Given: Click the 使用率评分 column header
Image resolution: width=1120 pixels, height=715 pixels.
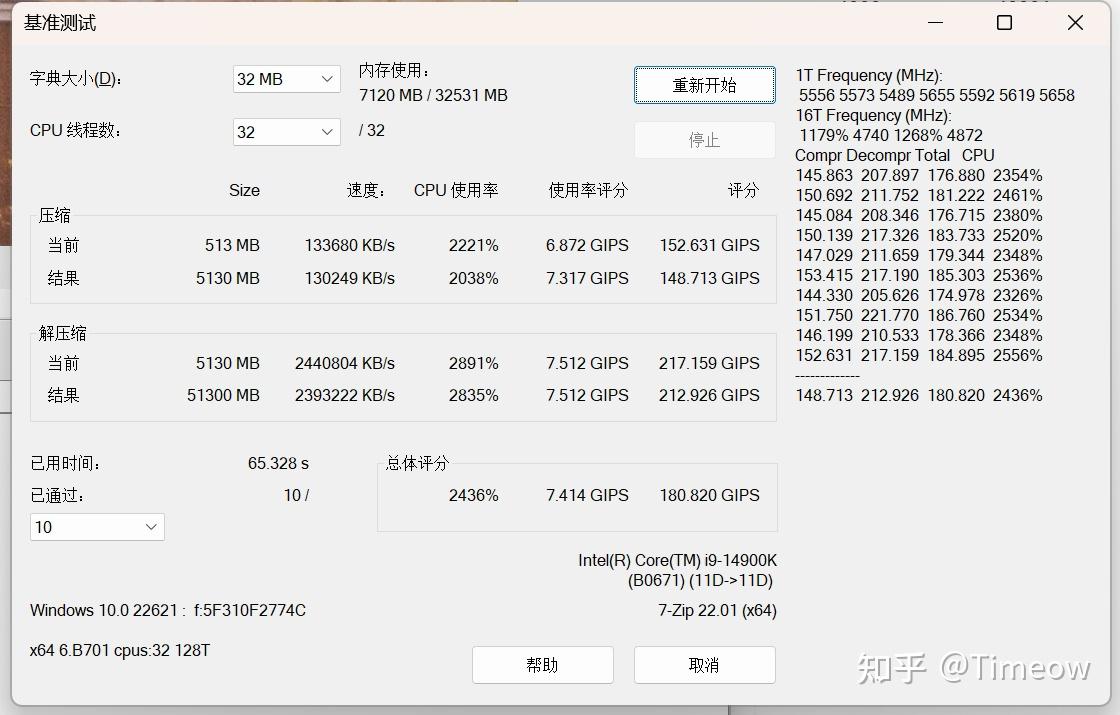Looking at the screenshot, I should click(588, 190).
